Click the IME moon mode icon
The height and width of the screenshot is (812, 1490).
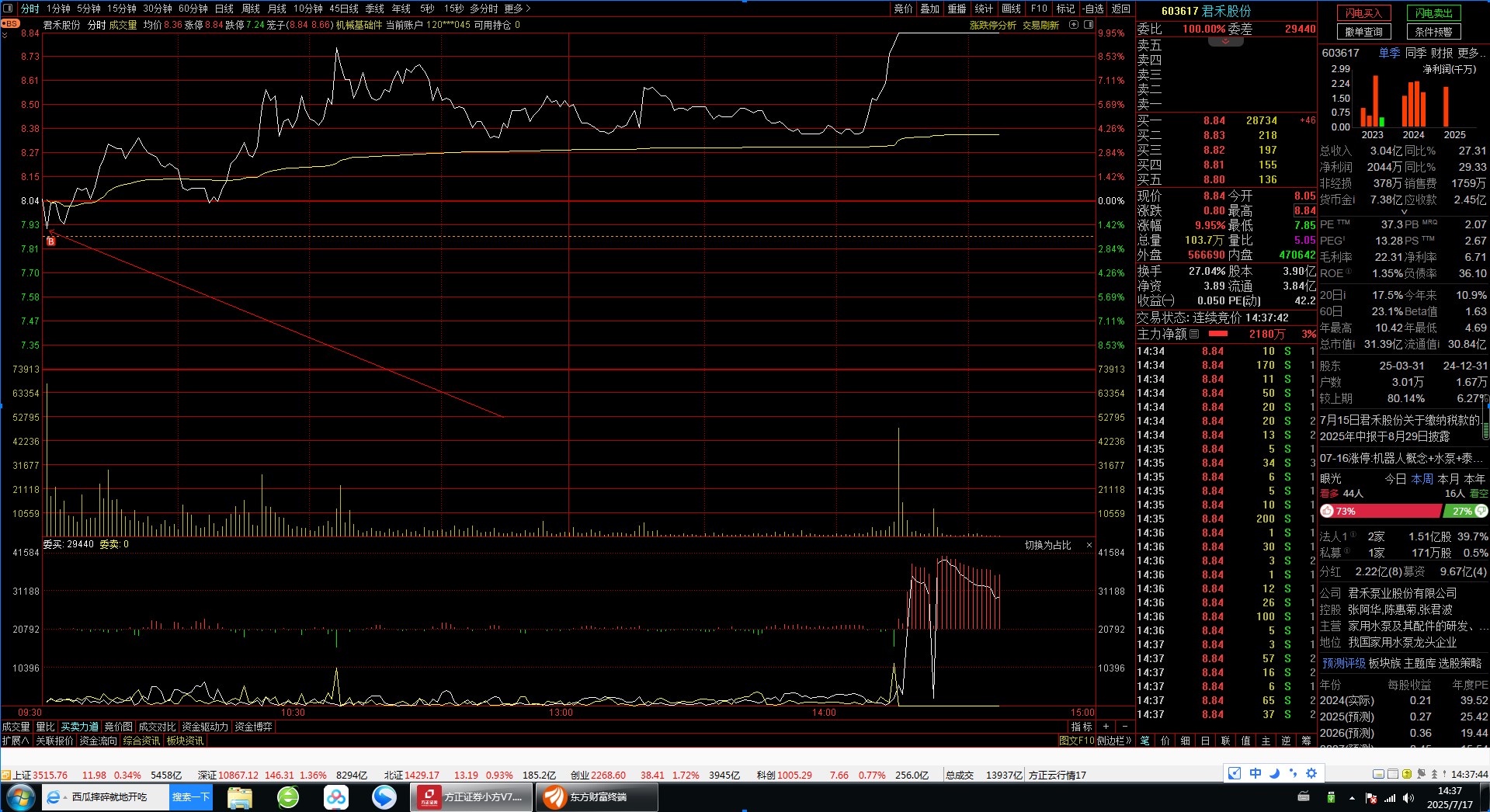tap(1274, 773)
